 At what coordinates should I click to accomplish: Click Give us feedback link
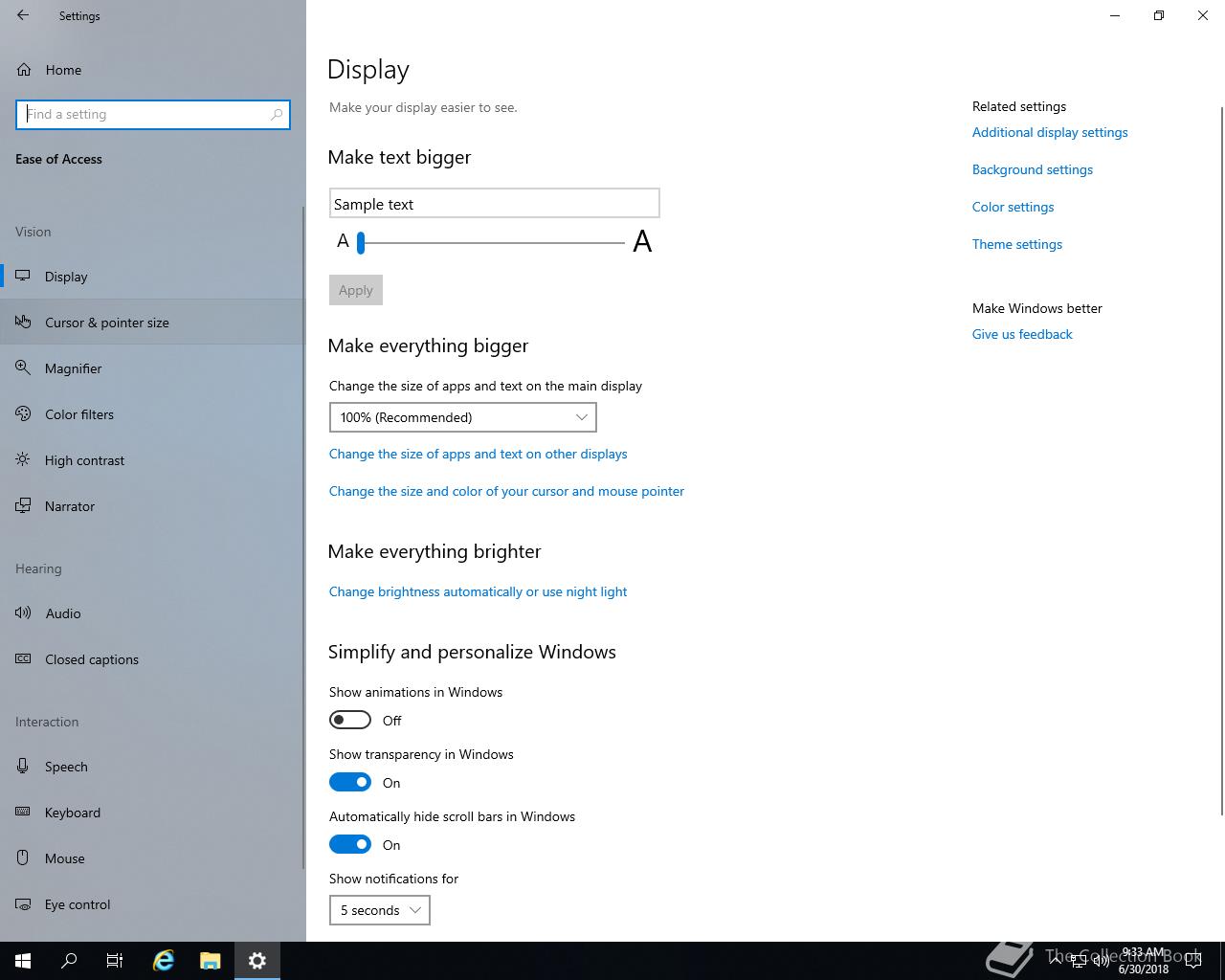pyautogui.click(x=1022, y=334)
